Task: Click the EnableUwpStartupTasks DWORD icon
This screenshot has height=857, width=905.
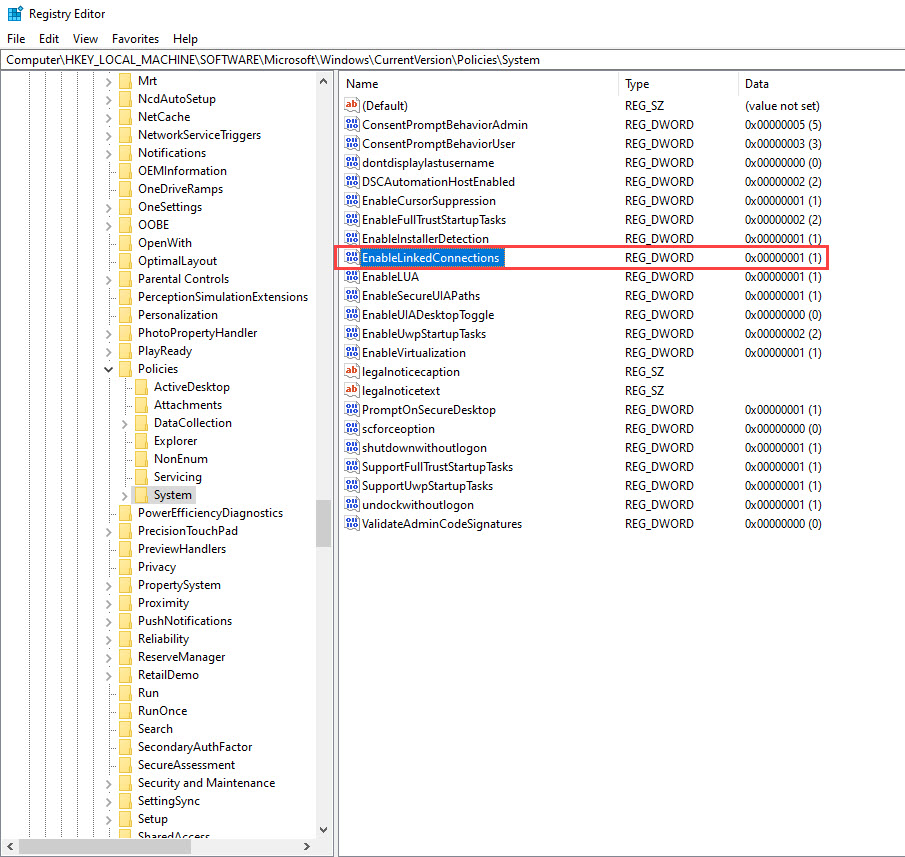Action: point(351,334)
